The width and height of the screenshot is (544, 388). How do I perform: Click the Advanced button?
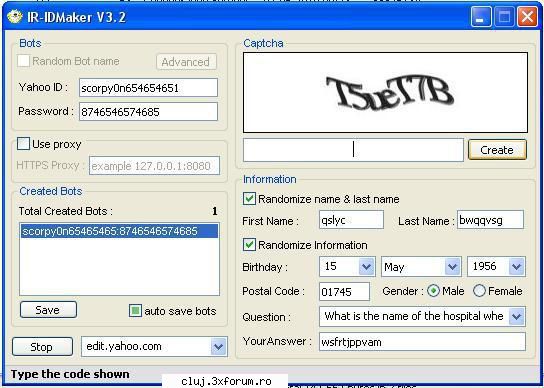coord(186,62)
